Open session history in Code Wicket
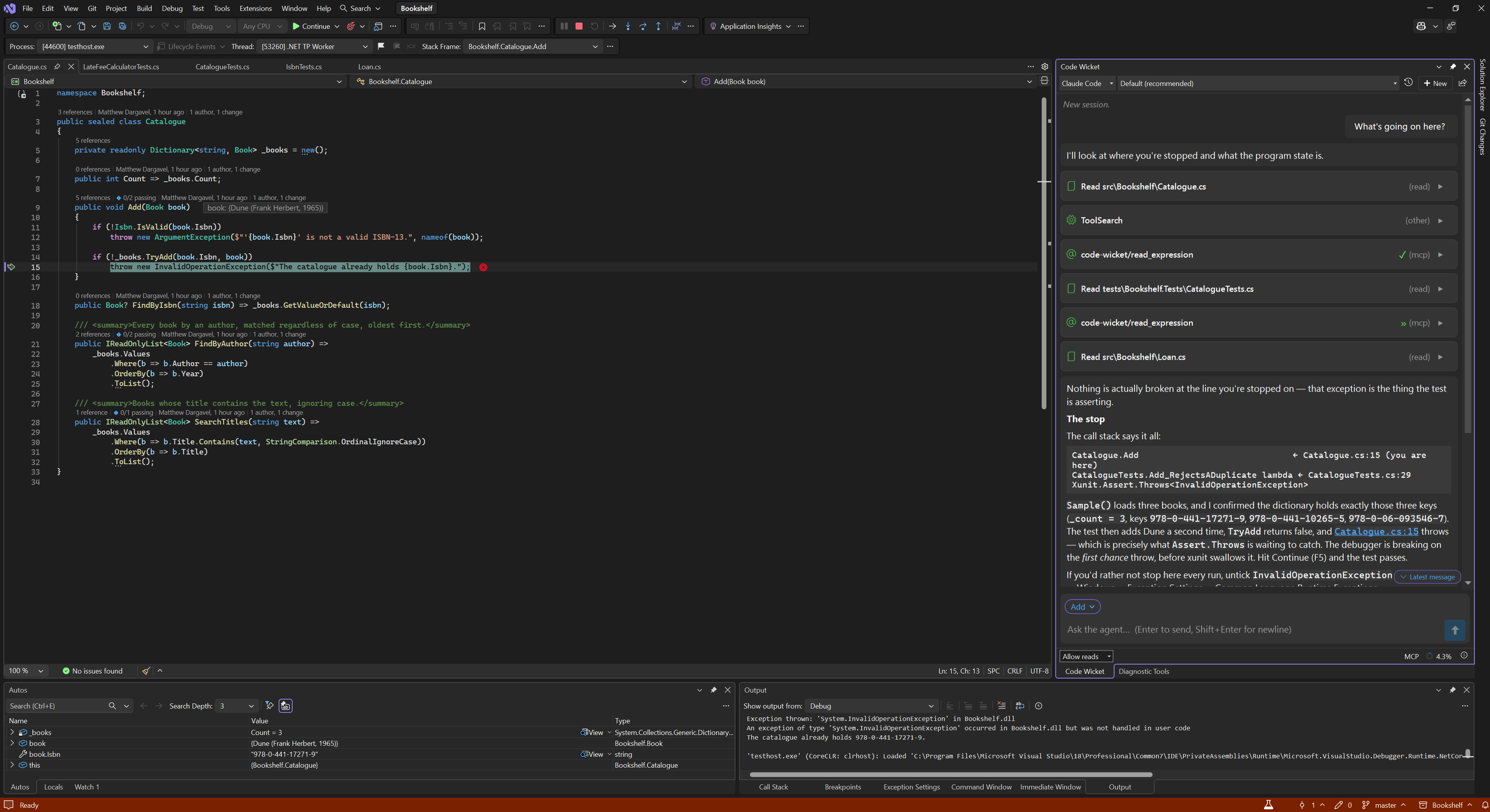Viewport: 1490px width, 812px height. tap(1408, 83)
